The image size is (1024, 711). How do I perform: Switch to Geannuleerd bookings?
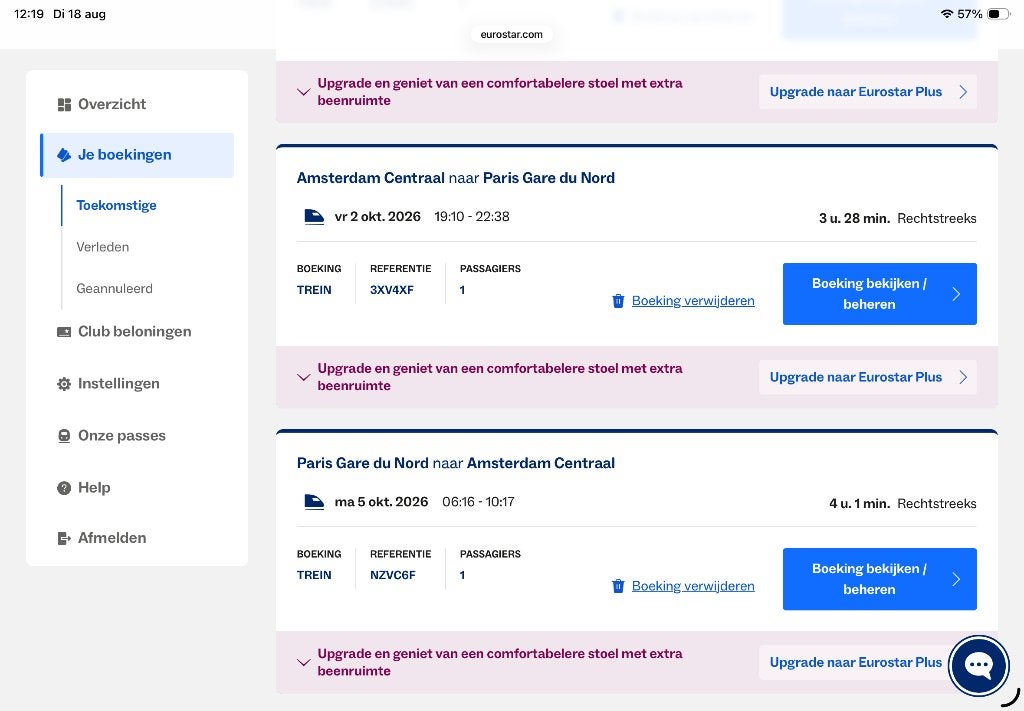114,289
